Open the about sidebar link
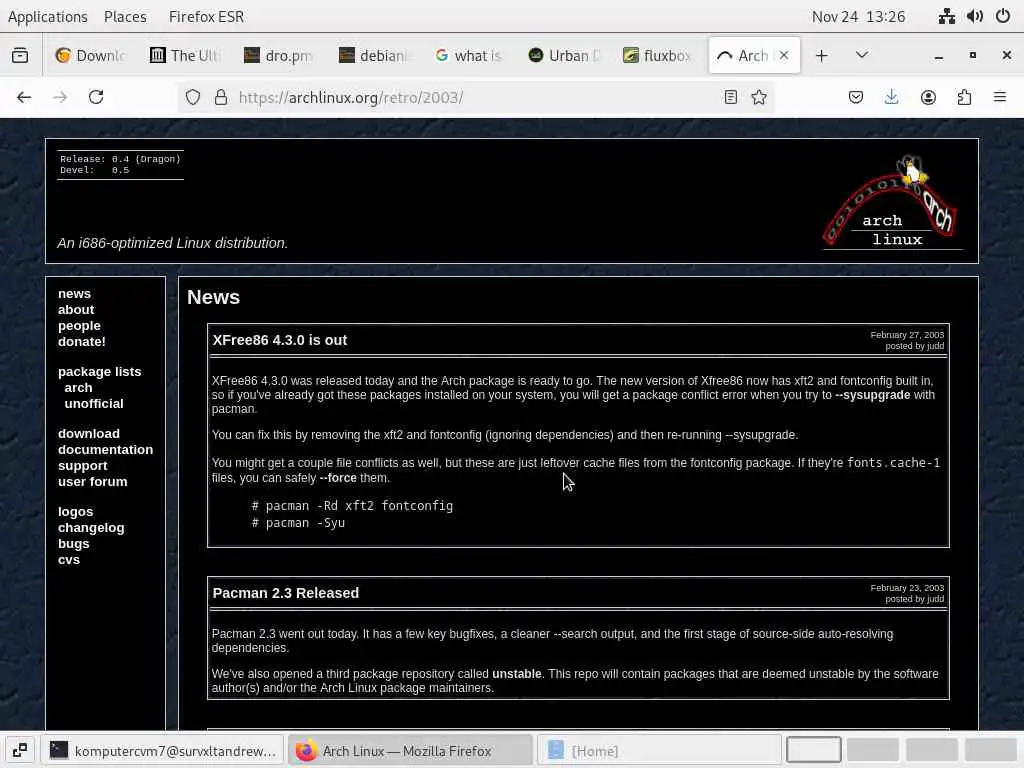The width and height of the screenshot is (1024, 768). point(76,310)
